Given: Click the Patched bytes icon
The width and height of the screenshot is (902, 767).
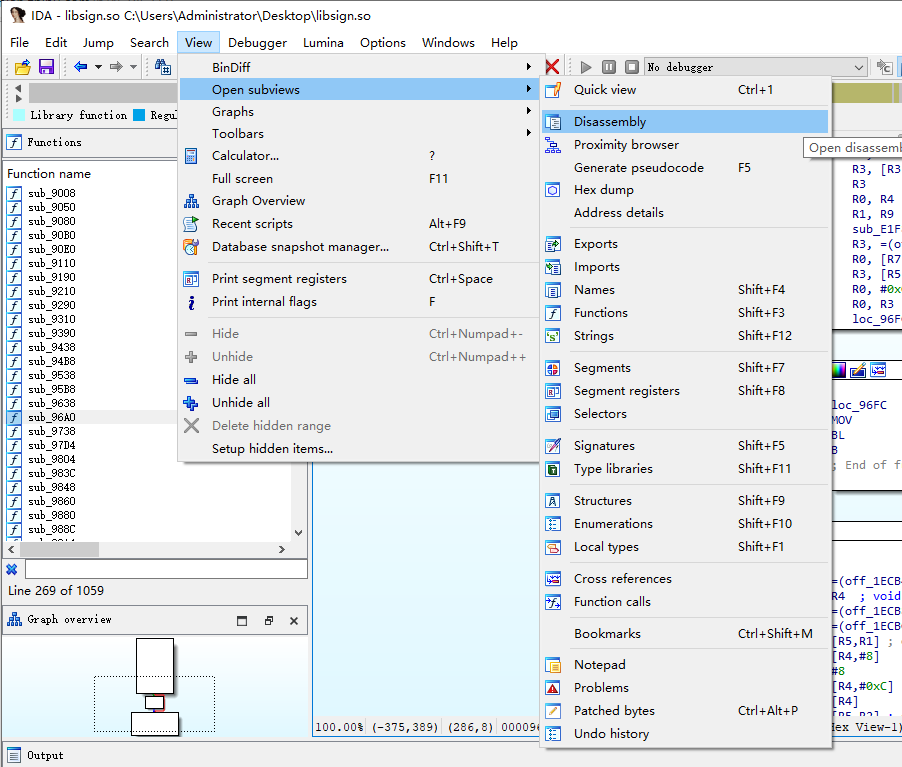Looking at the screenshot, I should (x=553, y=711).
